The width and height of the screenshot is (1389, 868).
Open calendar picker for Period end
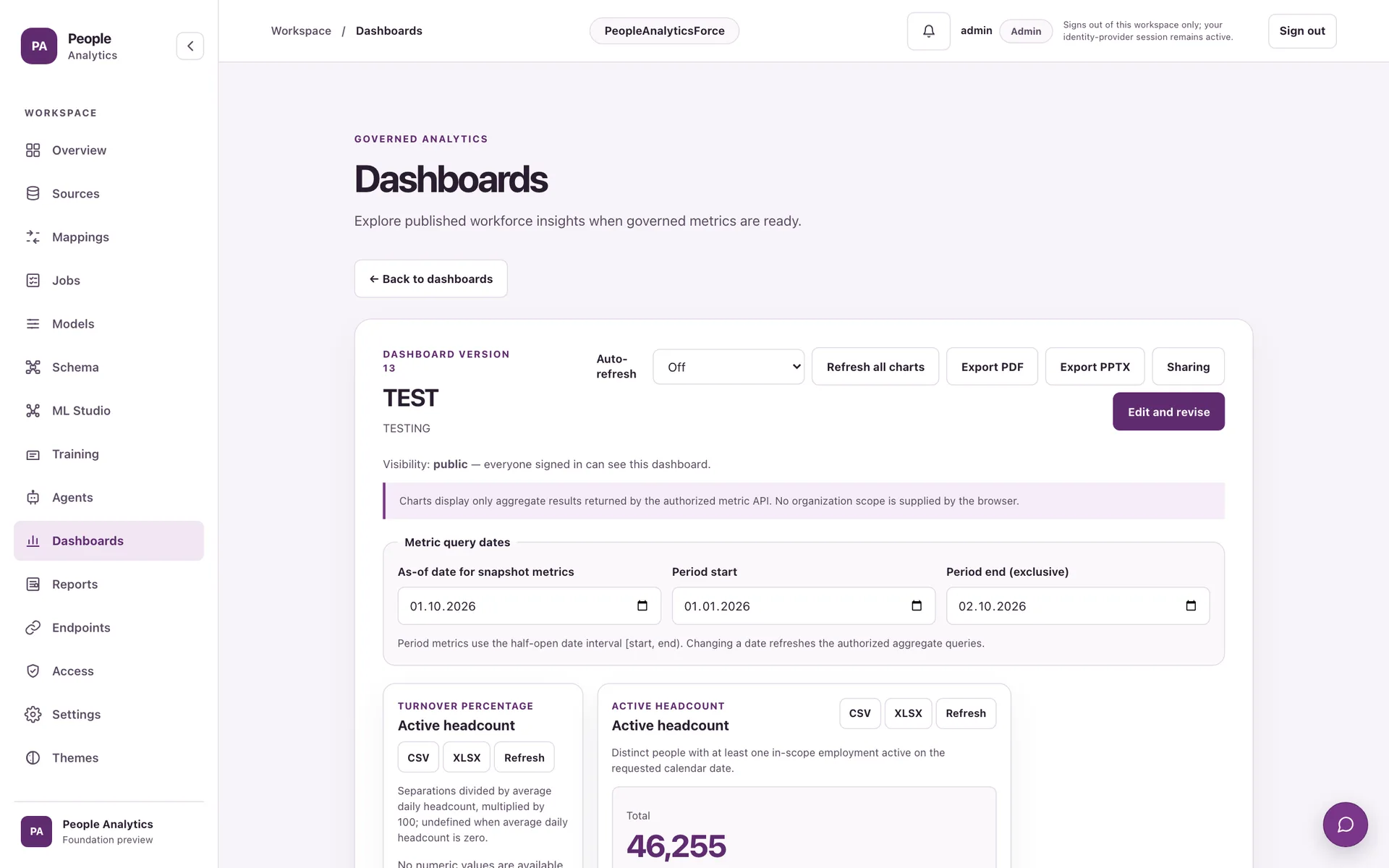pyautogui.click(x=1191, y=606)
